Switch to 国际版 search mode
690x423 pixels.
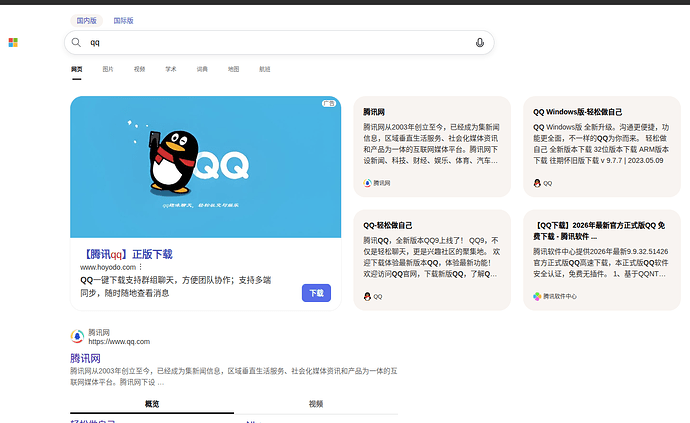point(123,20)
